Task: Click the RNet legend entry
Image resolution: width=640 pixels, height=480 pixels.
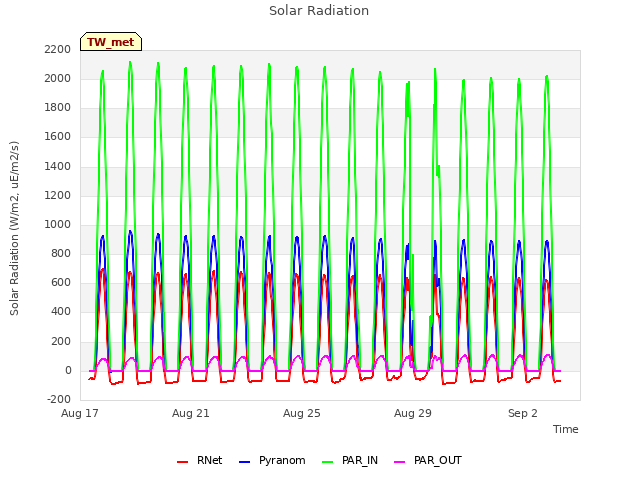Action: [x=200, y=460]
